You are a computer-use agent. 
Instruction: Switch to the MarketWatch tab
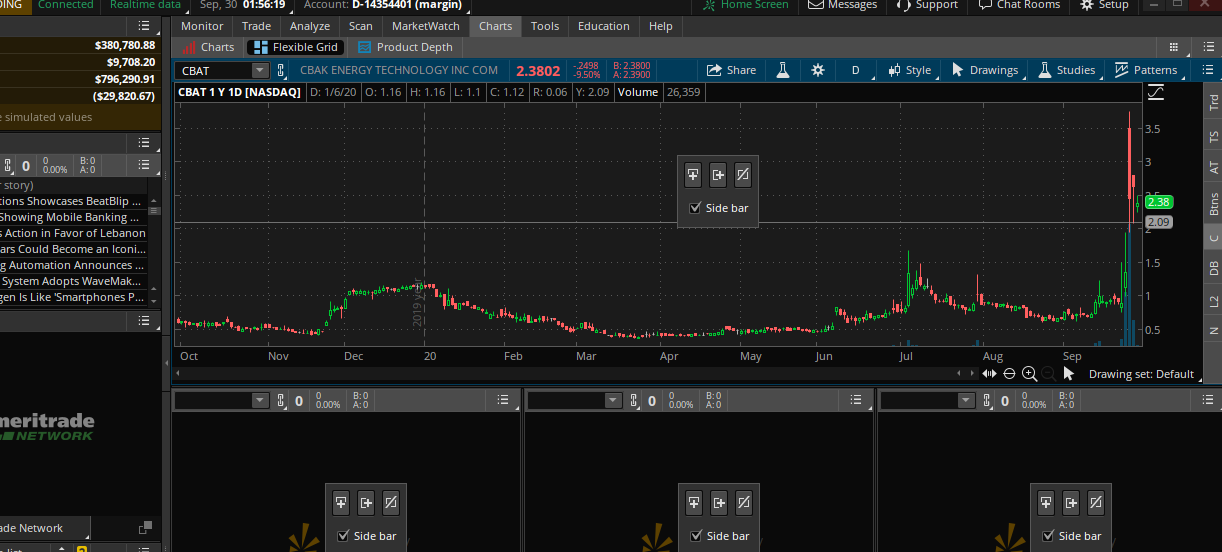425,26
